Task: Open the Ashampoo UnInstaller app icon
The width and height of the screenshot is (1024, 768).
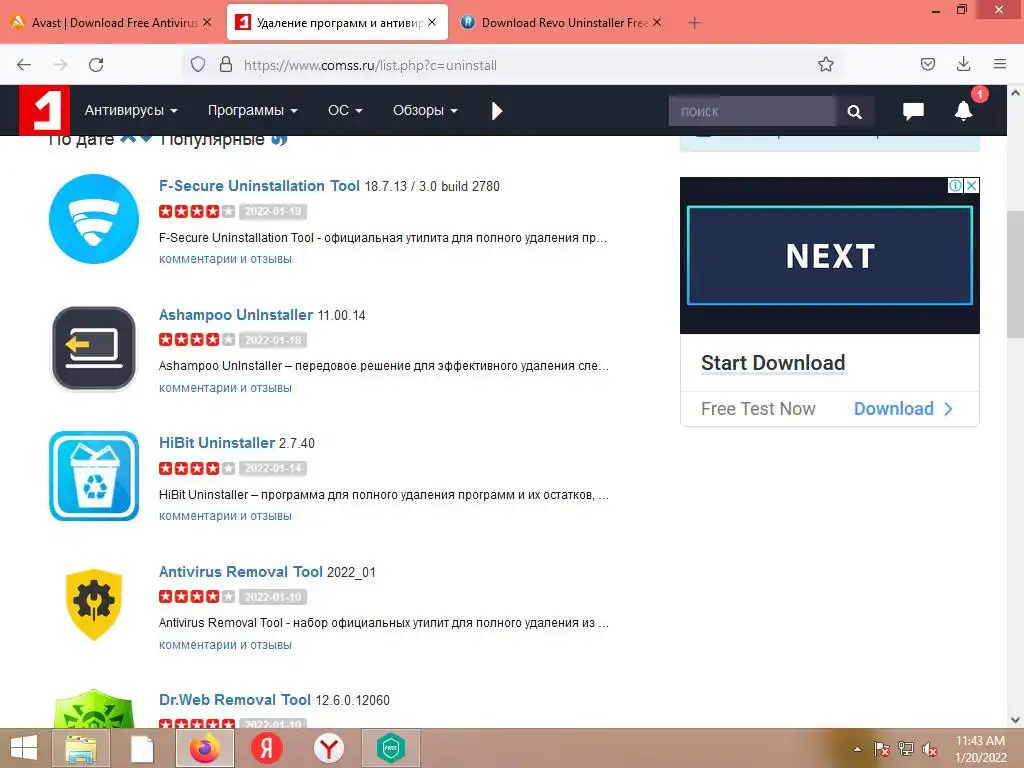Action: [x=94, y=348]
